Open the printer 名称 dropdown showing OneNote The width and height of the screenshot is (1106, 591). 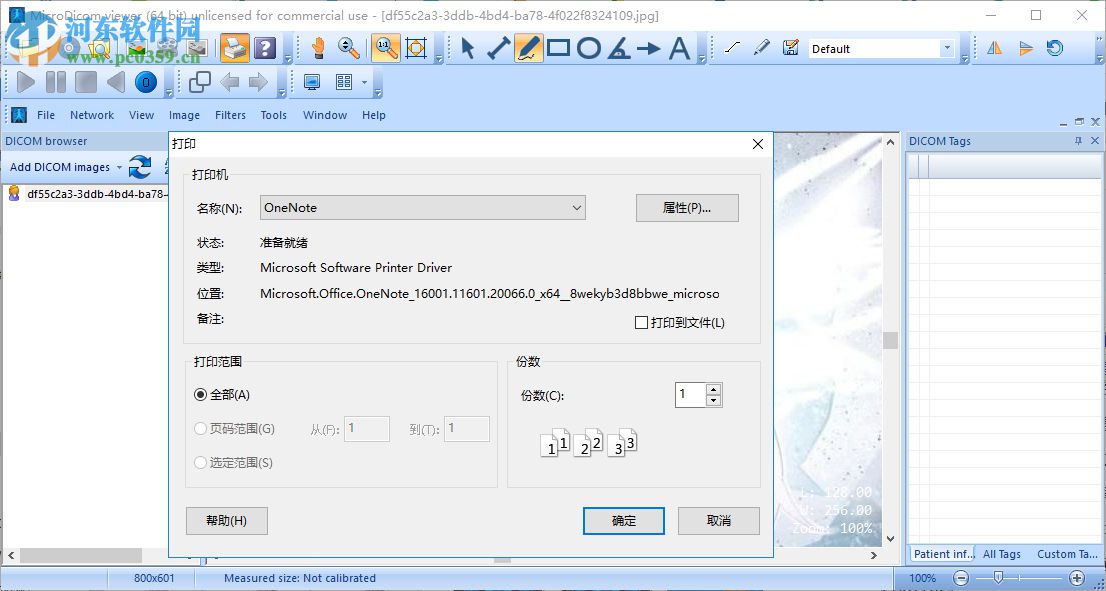pyautogui.click(x=576, y=207)
